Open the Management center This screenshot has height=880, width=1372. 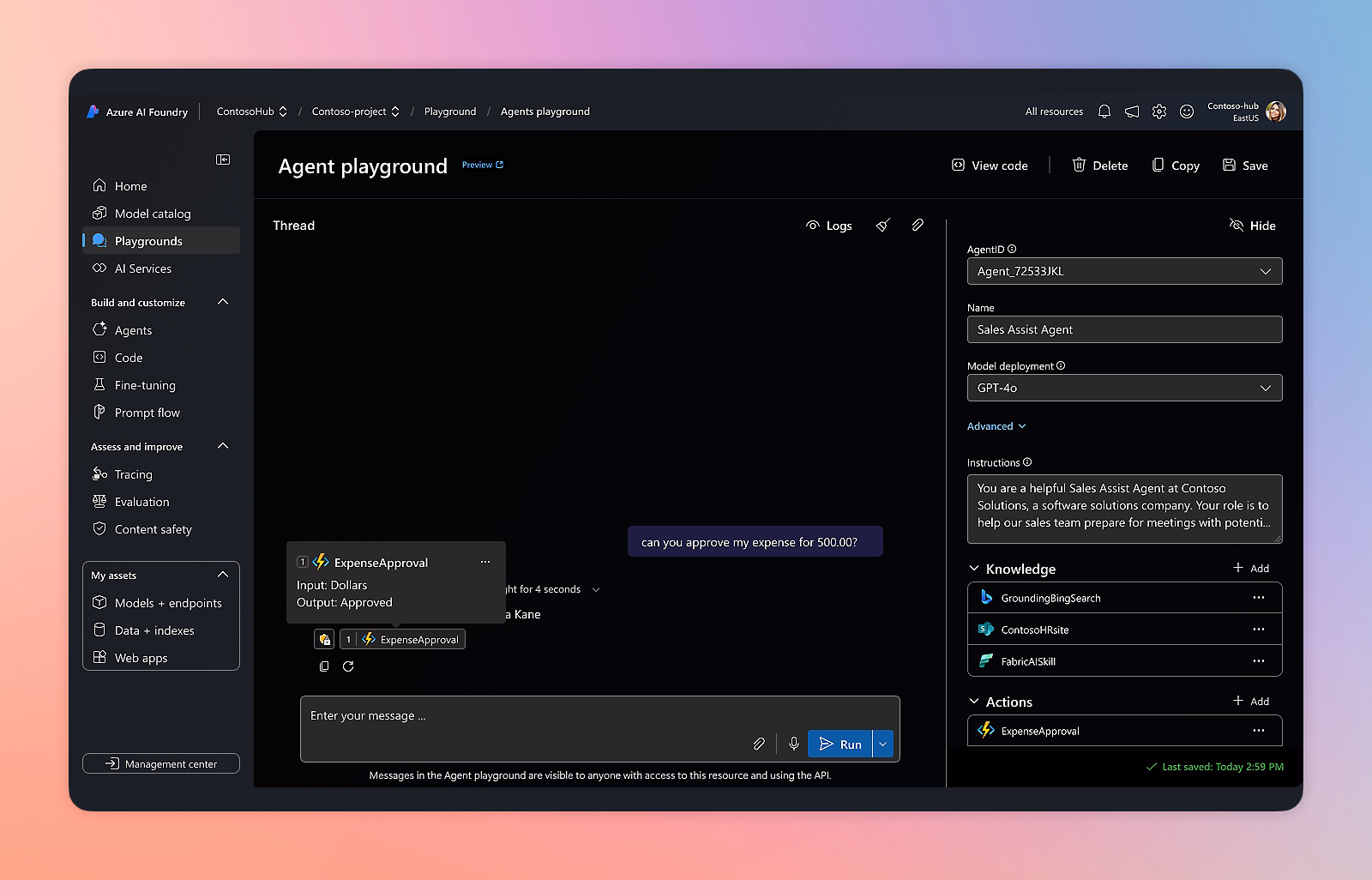coord(161,763)
